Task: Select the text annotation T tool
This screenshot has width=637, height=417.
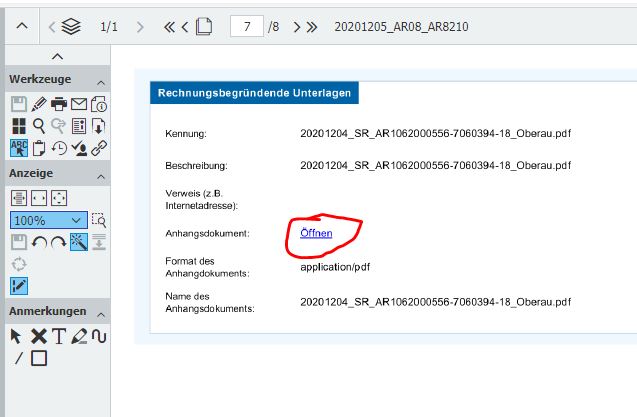Action: coord(59,336)
